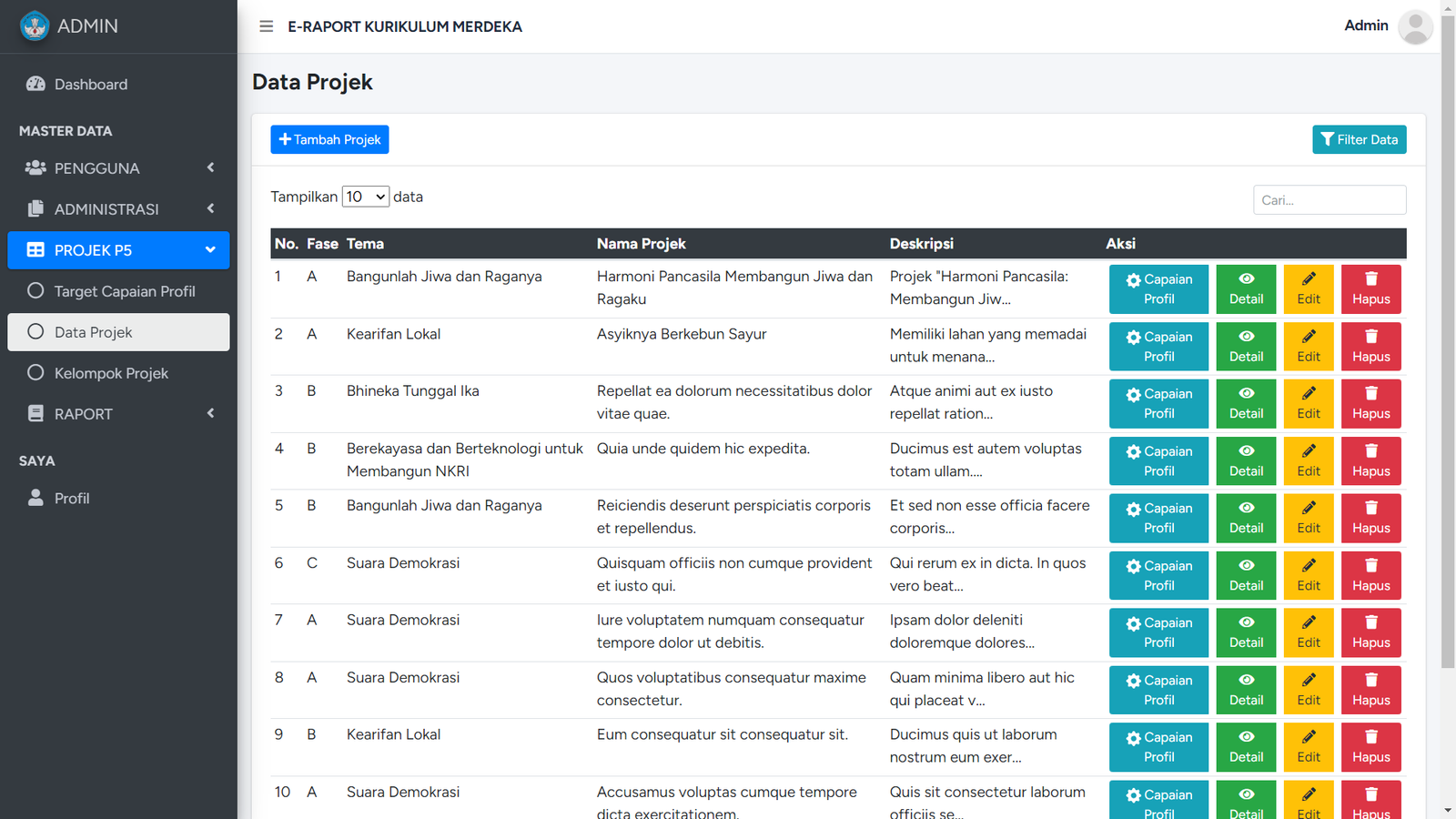Expand the RAPORT sidebar menu

[118, 414]
